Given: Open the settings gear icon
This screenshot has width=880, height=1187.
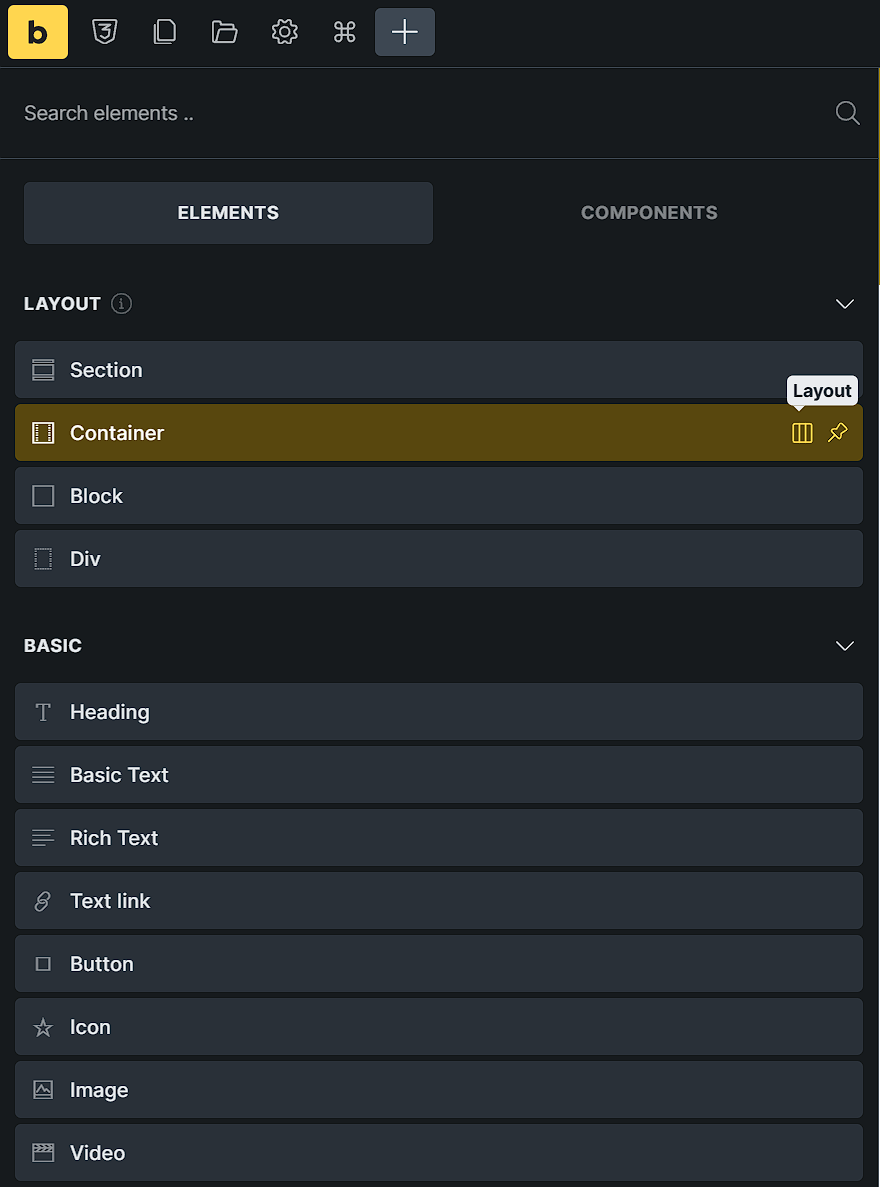Looking at the screenshot, I should click(285, 32).
